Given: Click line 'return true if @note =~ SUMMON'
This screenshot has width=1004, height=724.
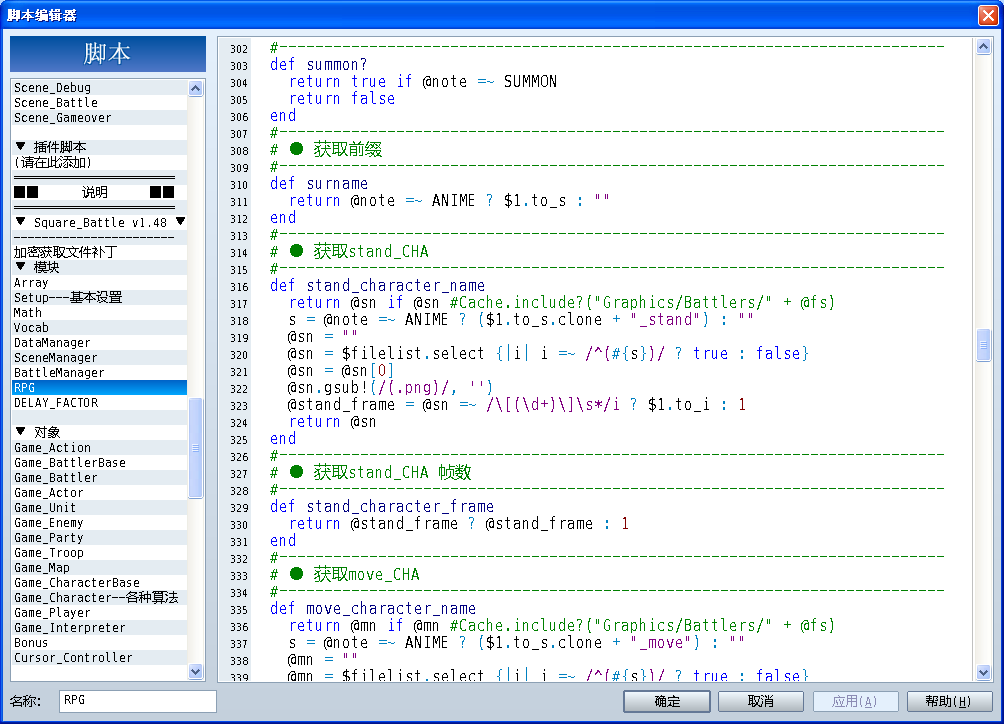Looking at the screenshot, I should coord(423,82).
